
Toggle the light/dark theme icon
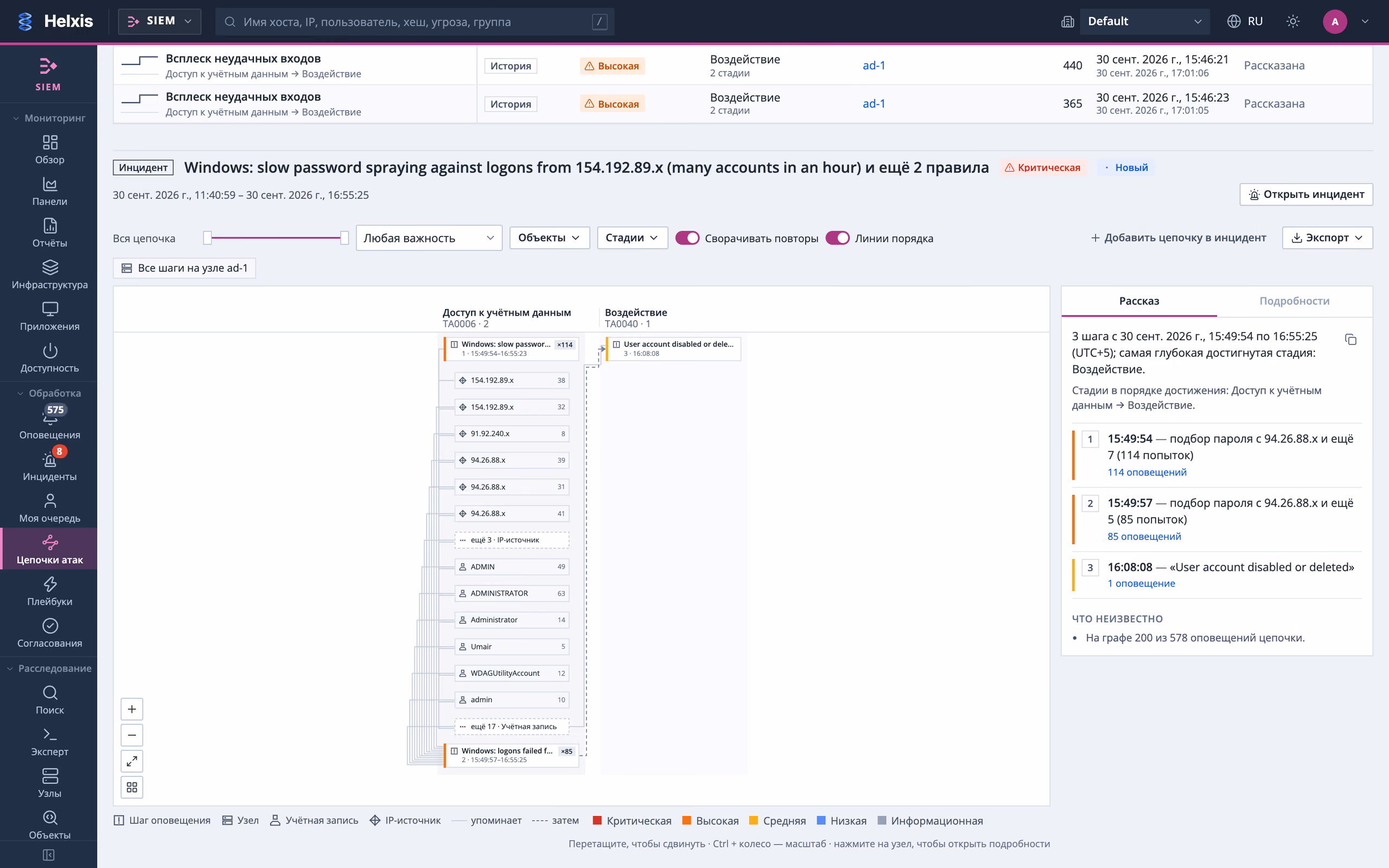(x=1292, y=21)
